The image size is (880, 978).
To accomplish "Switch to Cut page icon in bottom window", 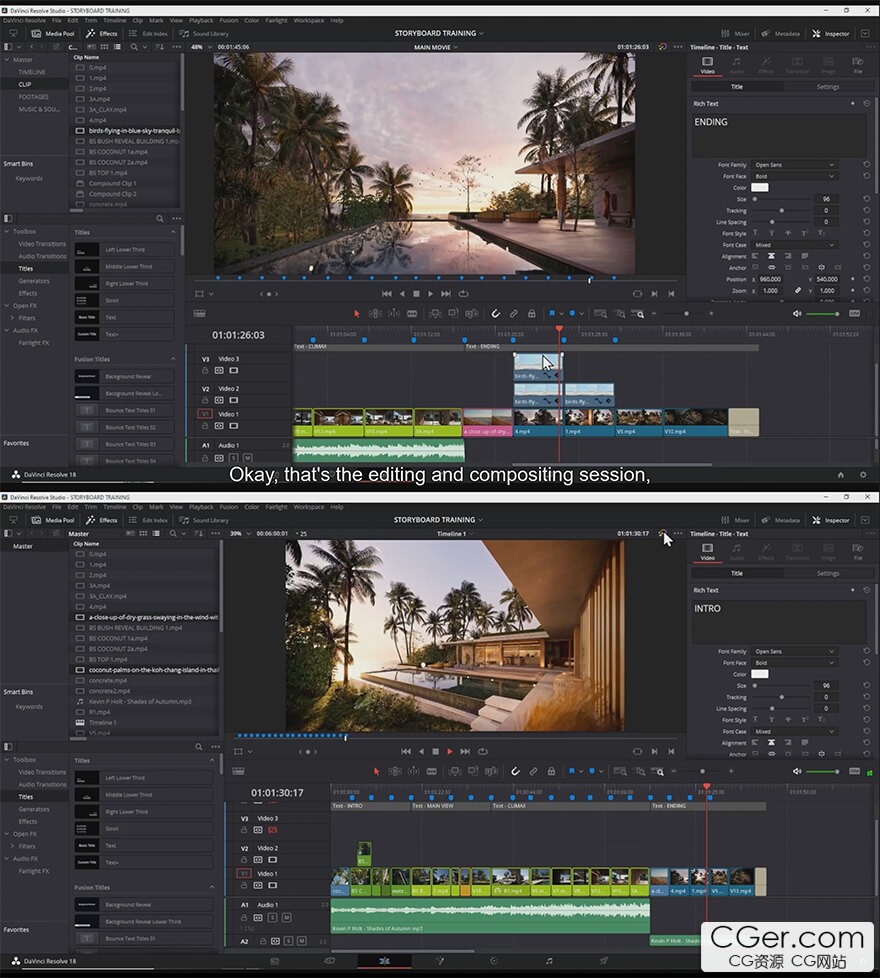I will click(x=329, y=961).
